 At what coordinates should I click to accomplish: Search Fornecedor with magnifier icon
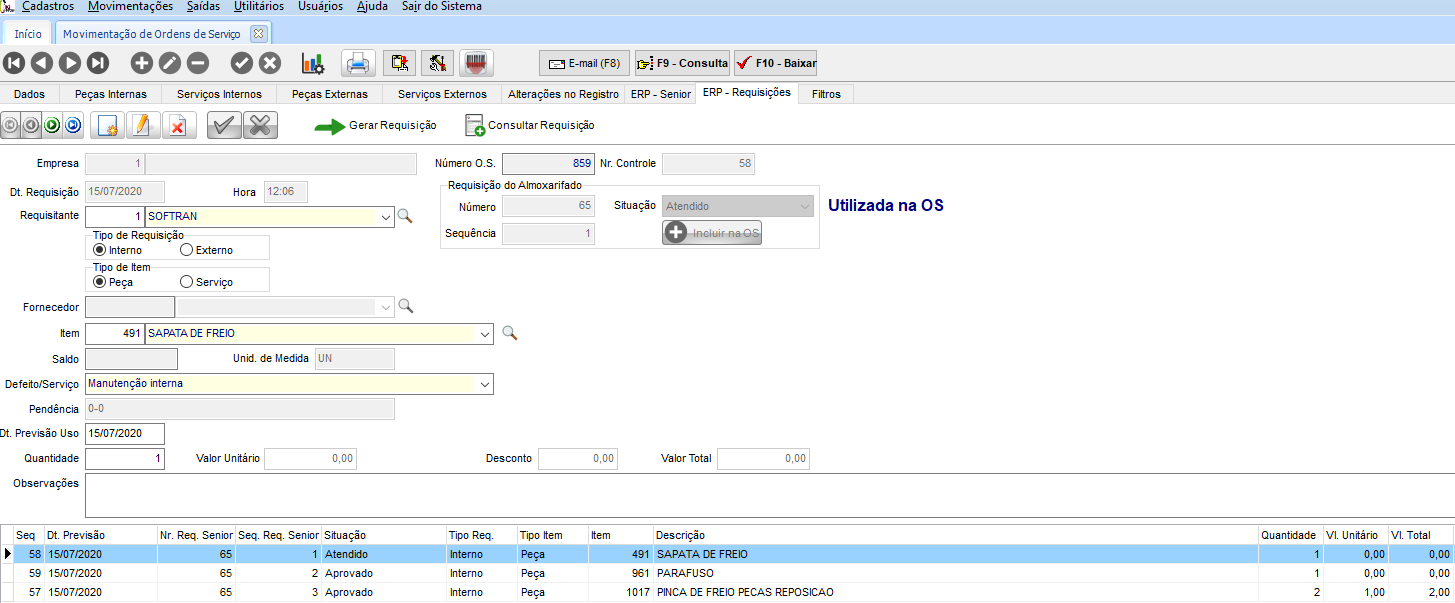pos(405,306)
